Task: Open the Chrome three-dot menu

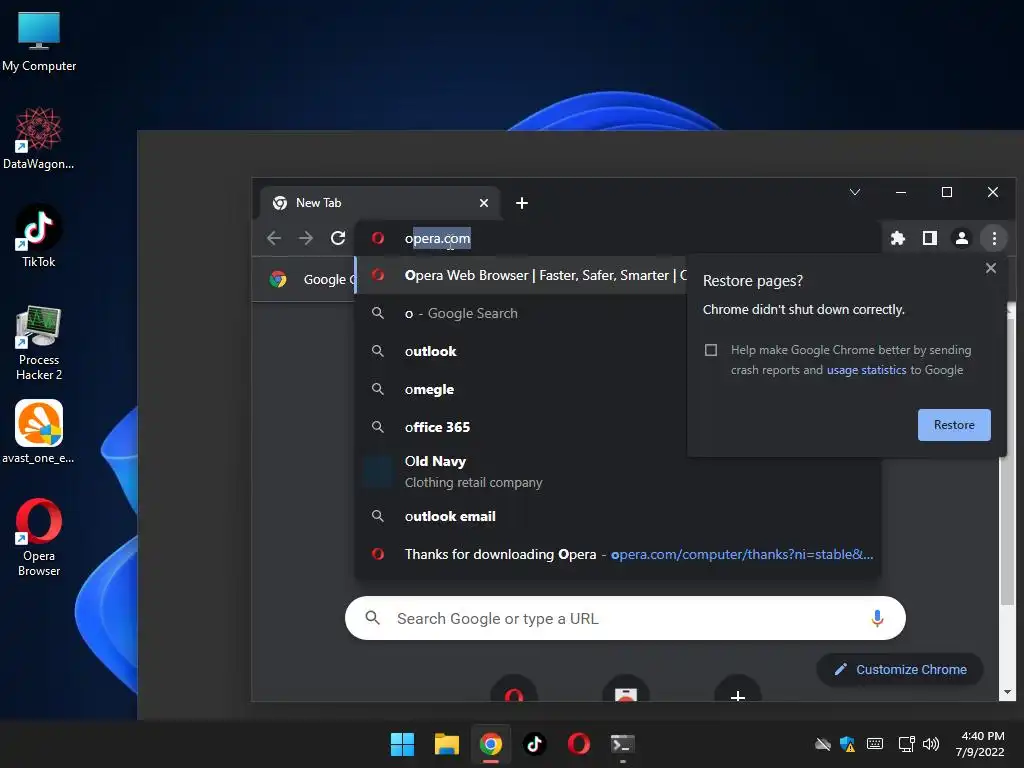Action: pos(994,238)
